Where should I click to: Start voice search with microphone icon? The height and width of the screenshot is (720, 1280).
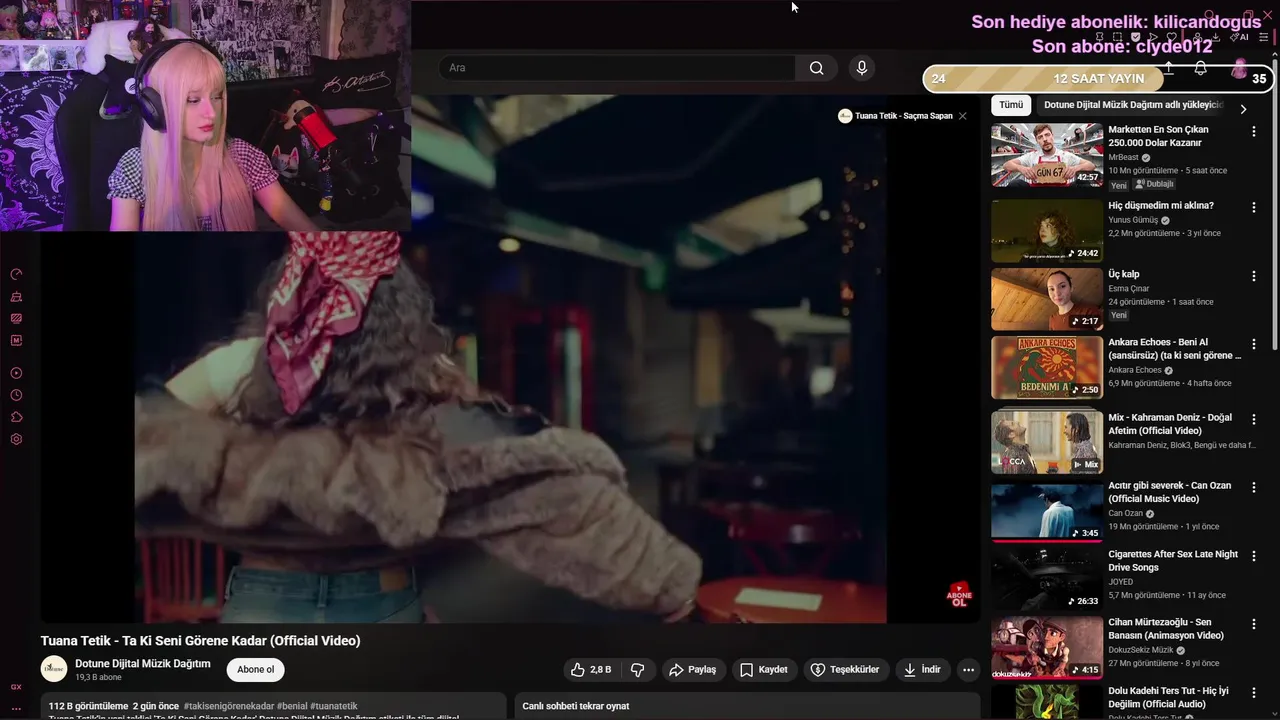click(862, 68)
